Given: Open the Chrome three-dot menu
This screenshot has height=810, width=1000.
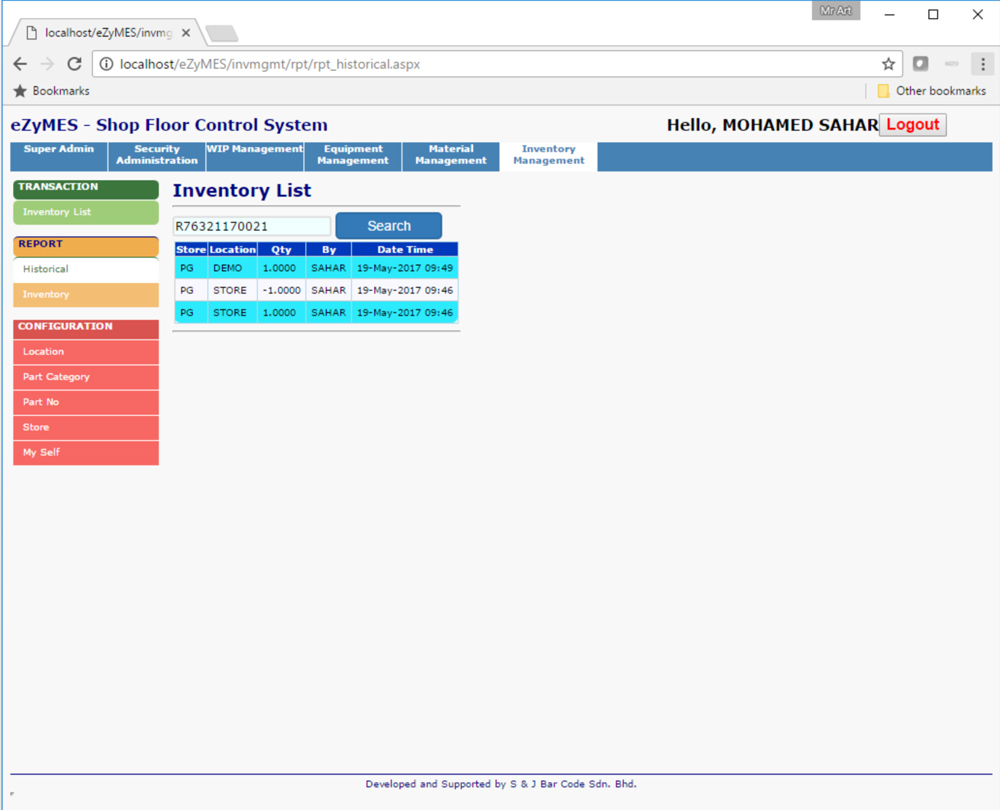Looking at the screenshot, I should tap(981, 64).
